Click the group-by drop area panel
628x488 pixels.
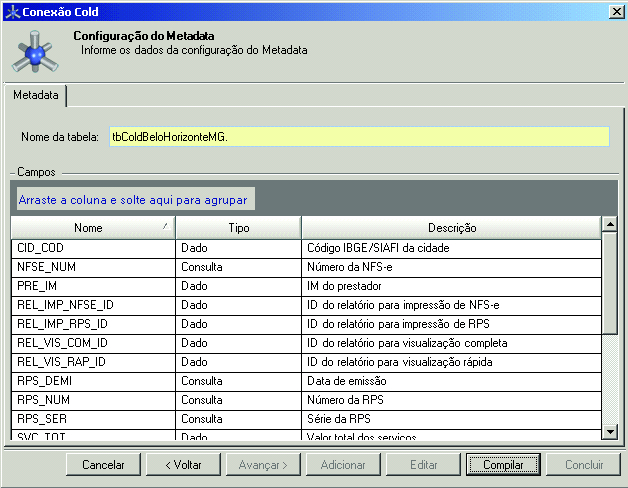[x=134, y=199]
